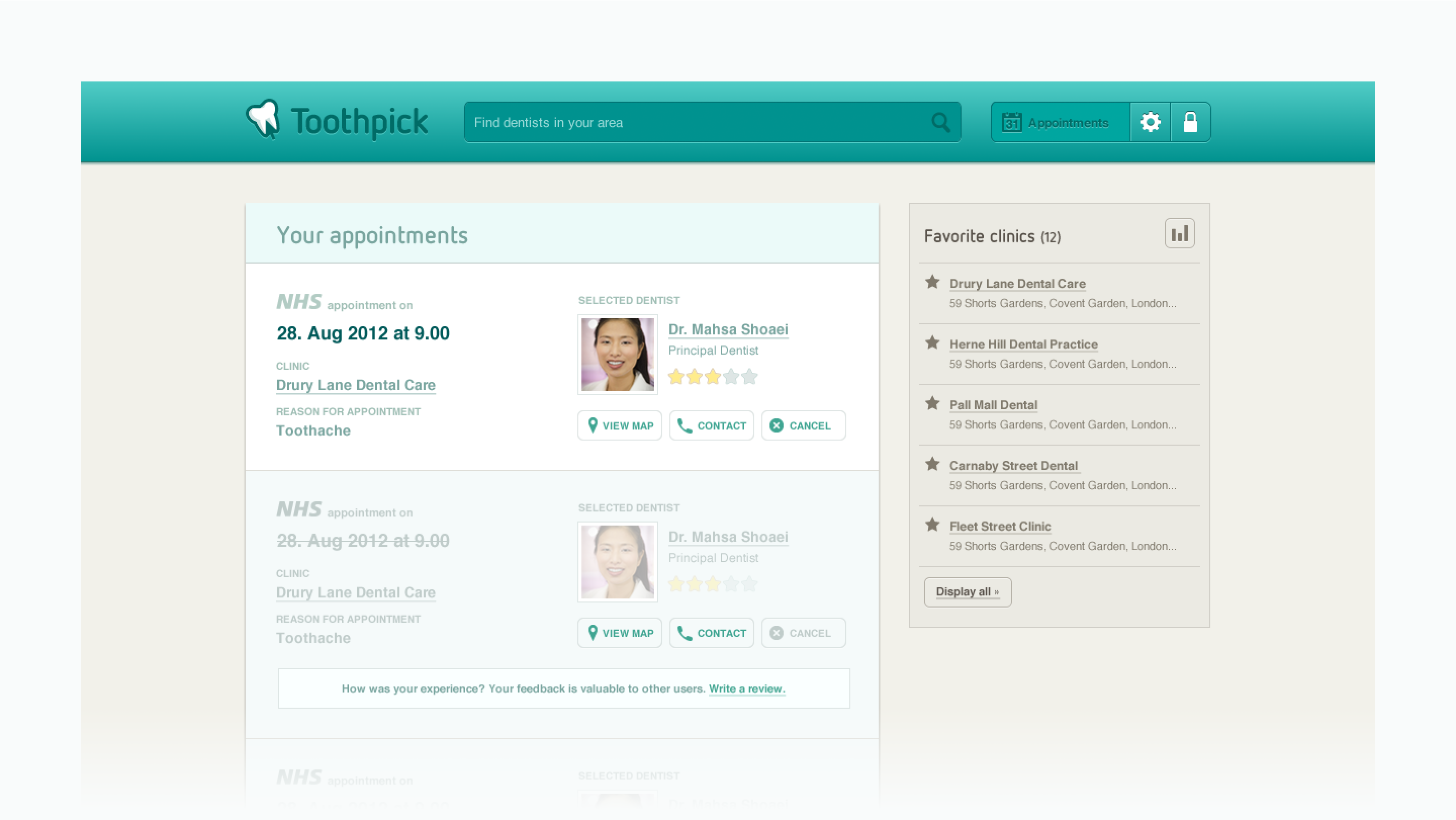Open Dr. Mahsa Shoaei profile link
This screenshot has height=820, width=1456.
pos(728,329)
